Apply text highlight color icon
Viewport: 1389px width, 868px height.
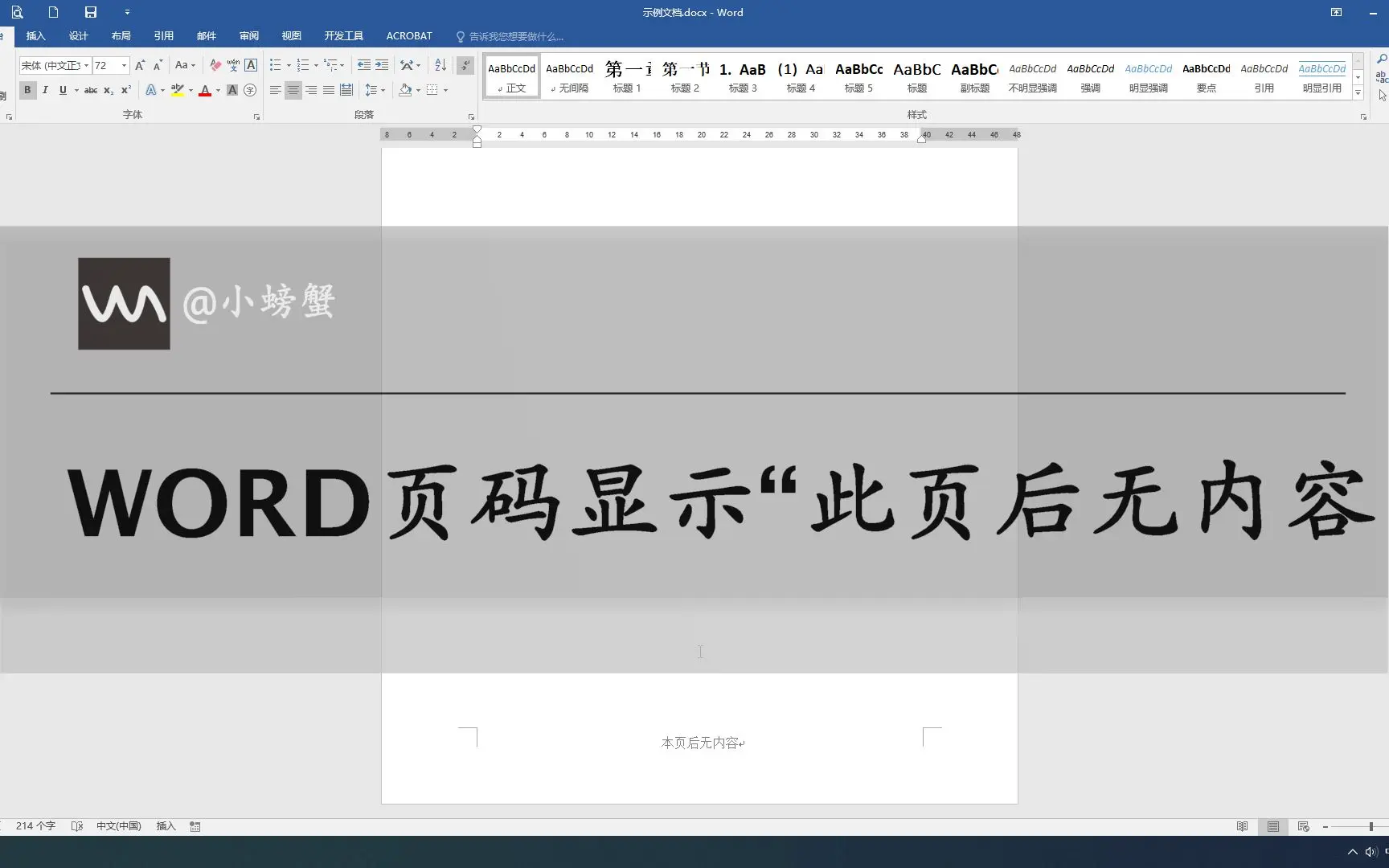pyautogui.click(x=178, y=90)
